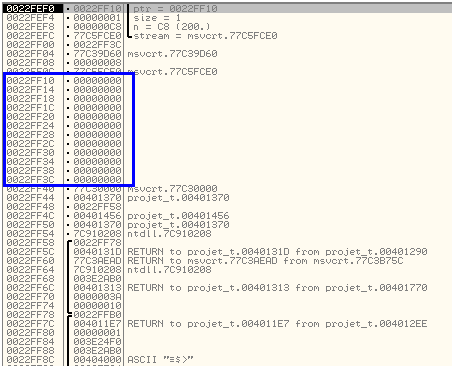The height and width of the screenshot is (370, 454).
Task: Select stack address 0022FF78 in the address column
Action: click(30, 314)
